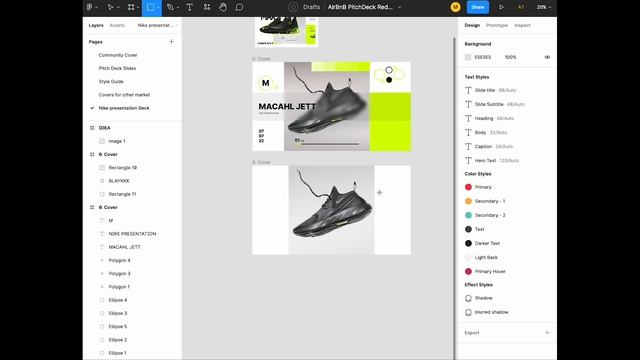Click the top cropped slide thumbnail on canvas
Viewport: 640px width, 360px height.
point(286,32)
